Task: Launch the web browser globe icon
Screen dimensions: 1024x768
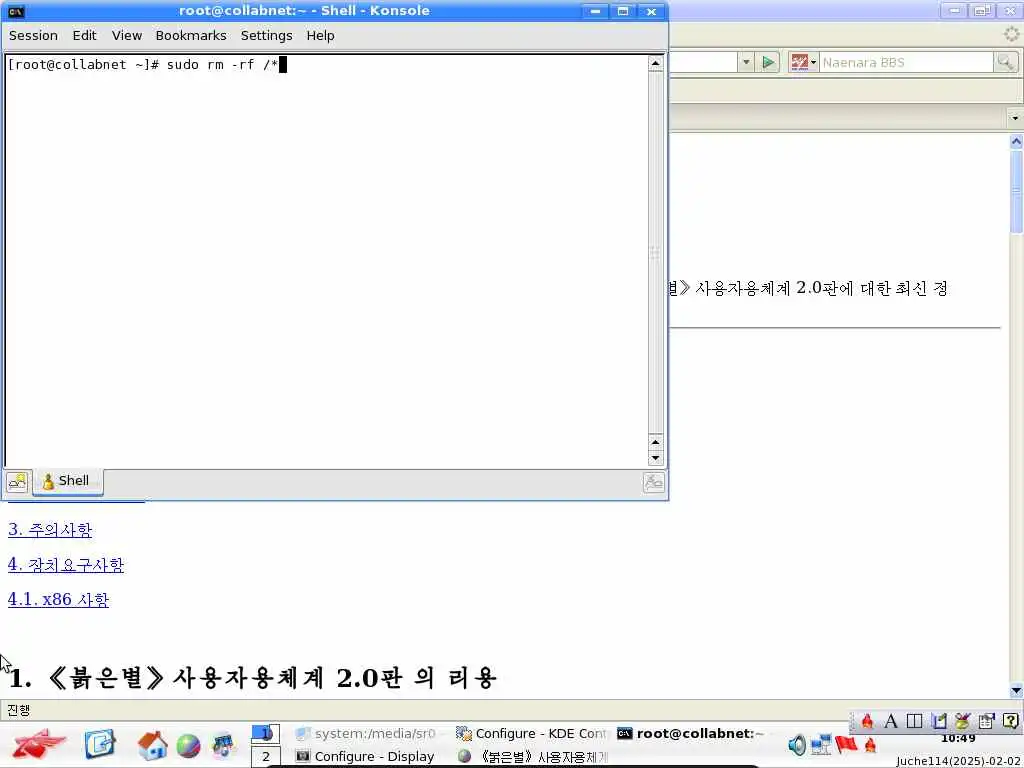Action: 188,746
